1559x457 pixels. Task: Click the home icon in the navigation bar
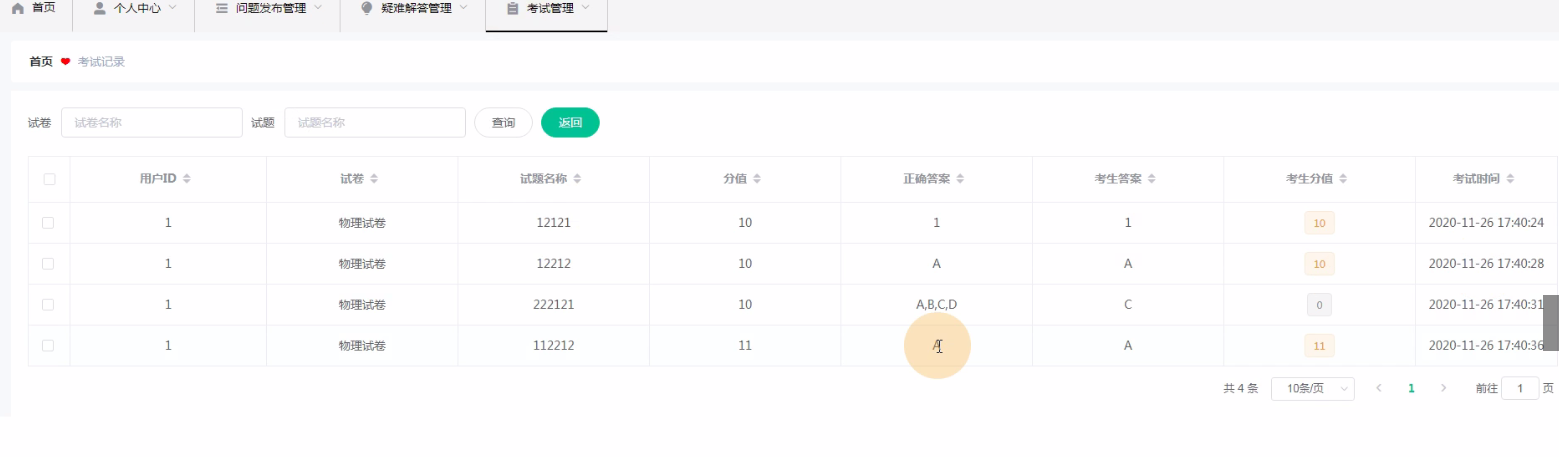(x=17, y=8)
